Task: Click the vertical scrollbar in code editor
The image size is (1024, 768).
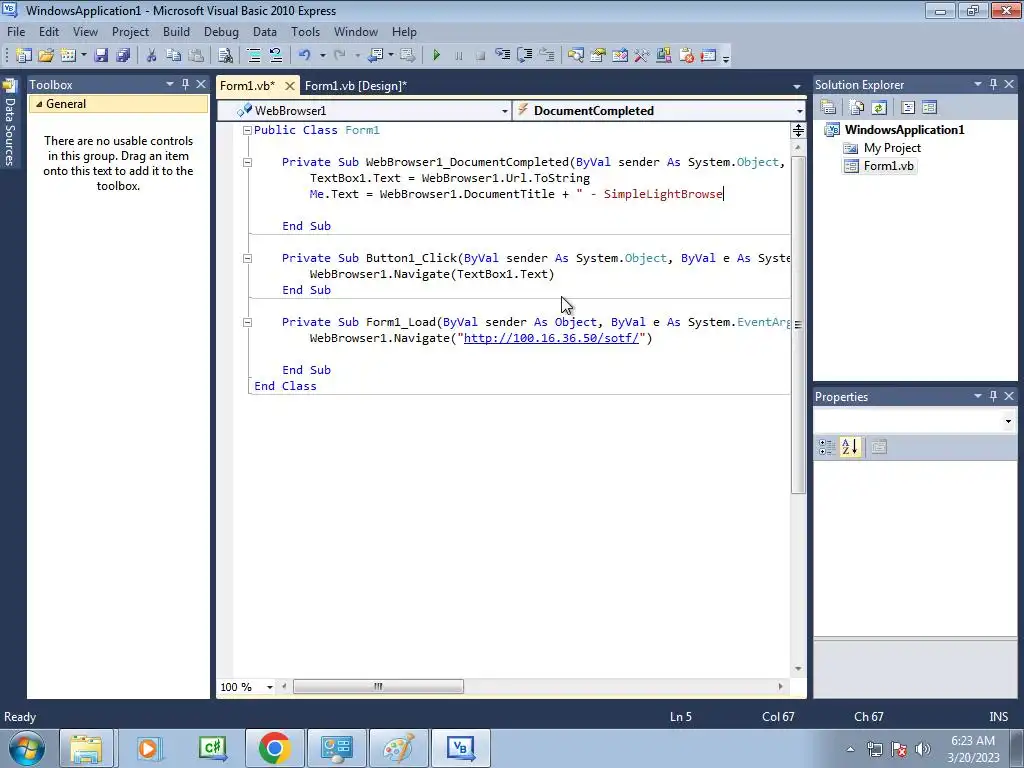Action: point(798,325)
